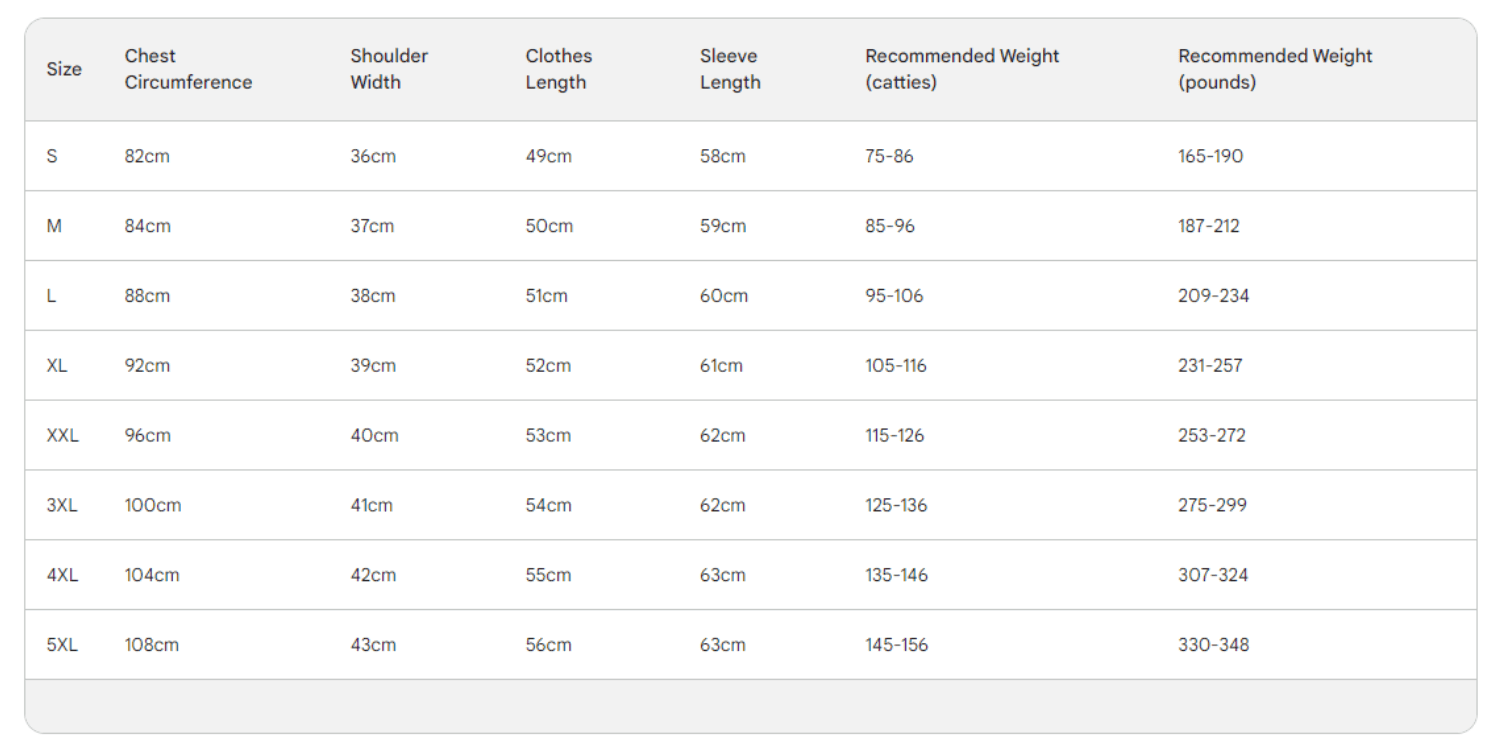Select the 105-116 catties weight cell
Image resolution: width=1501 pixels, height=750 pixels.
click(895, 366)
